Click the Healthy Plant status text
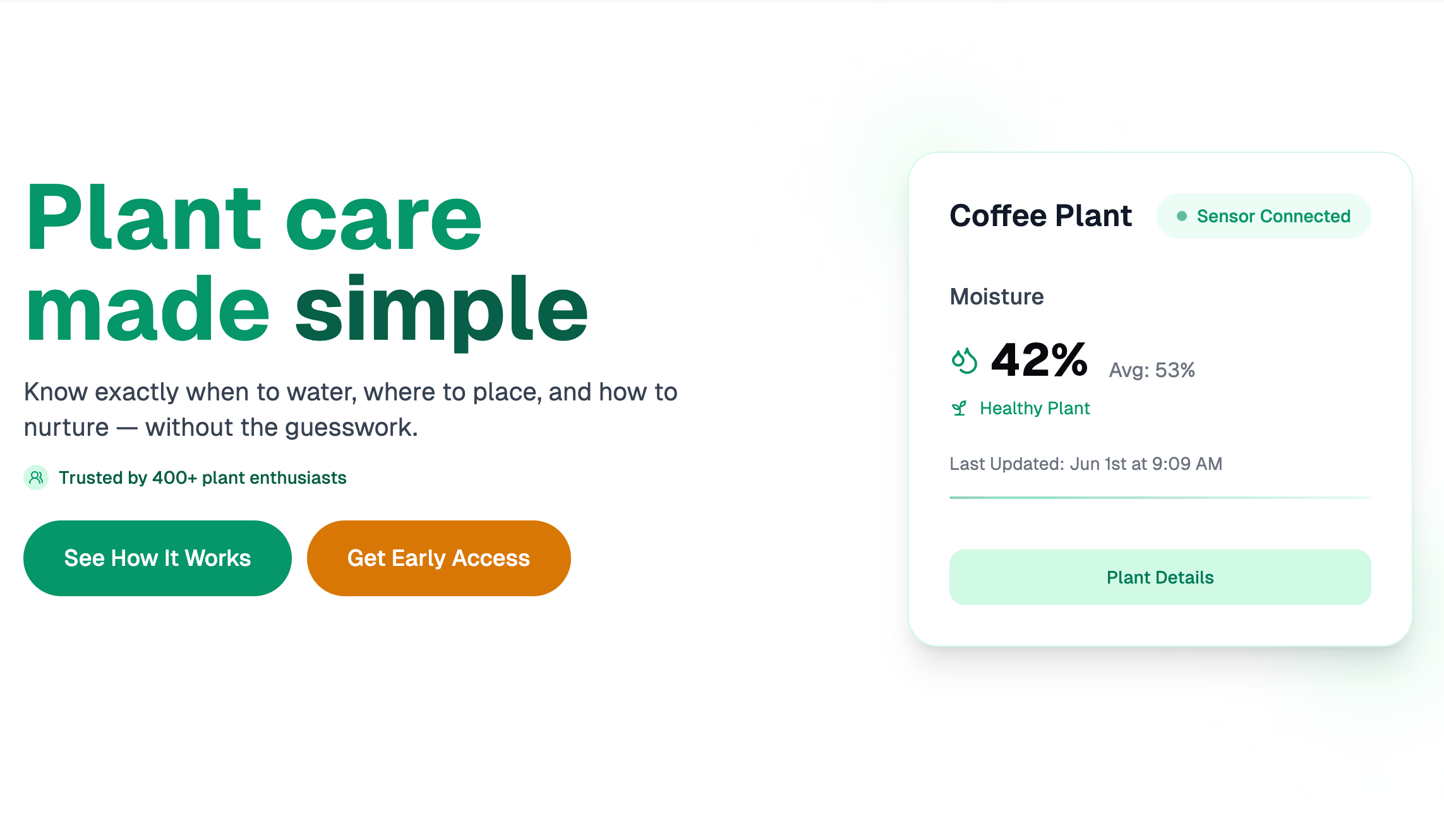The width and height of the screenshot is (1444, 840). coord(1035,409)
